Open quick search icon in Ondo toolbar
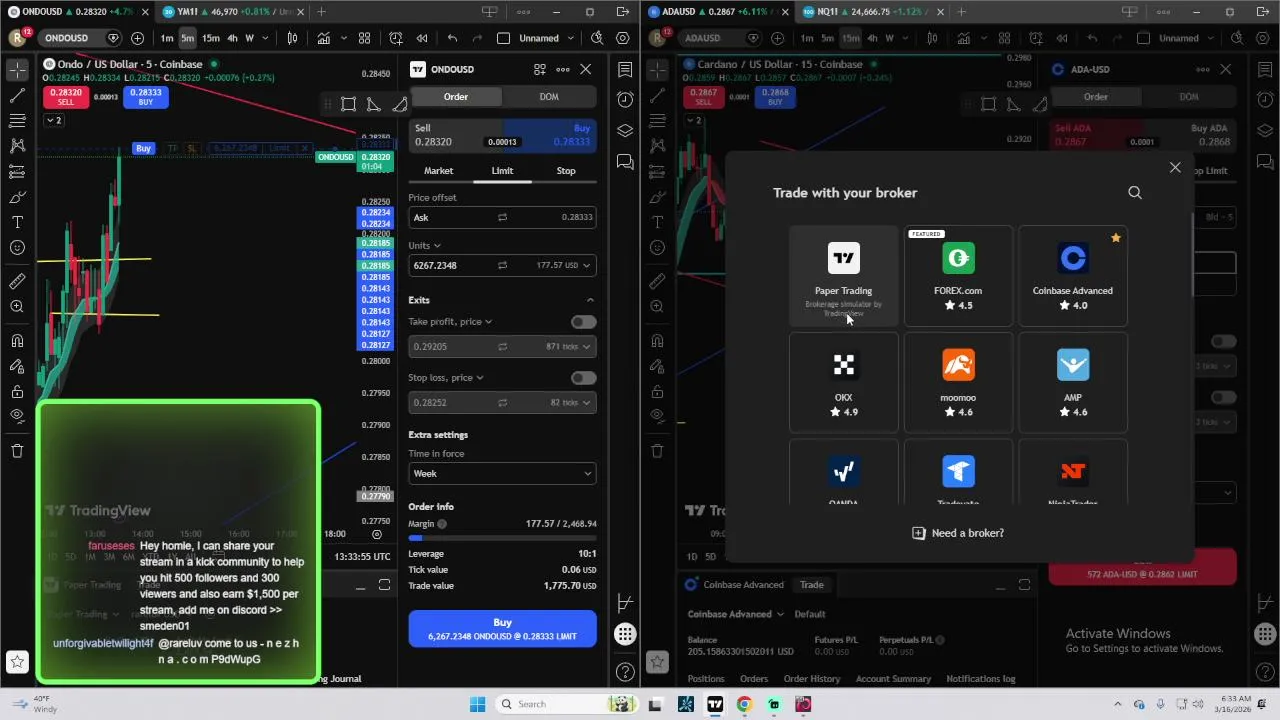The image size is (1280, 720). click(597, 38)
